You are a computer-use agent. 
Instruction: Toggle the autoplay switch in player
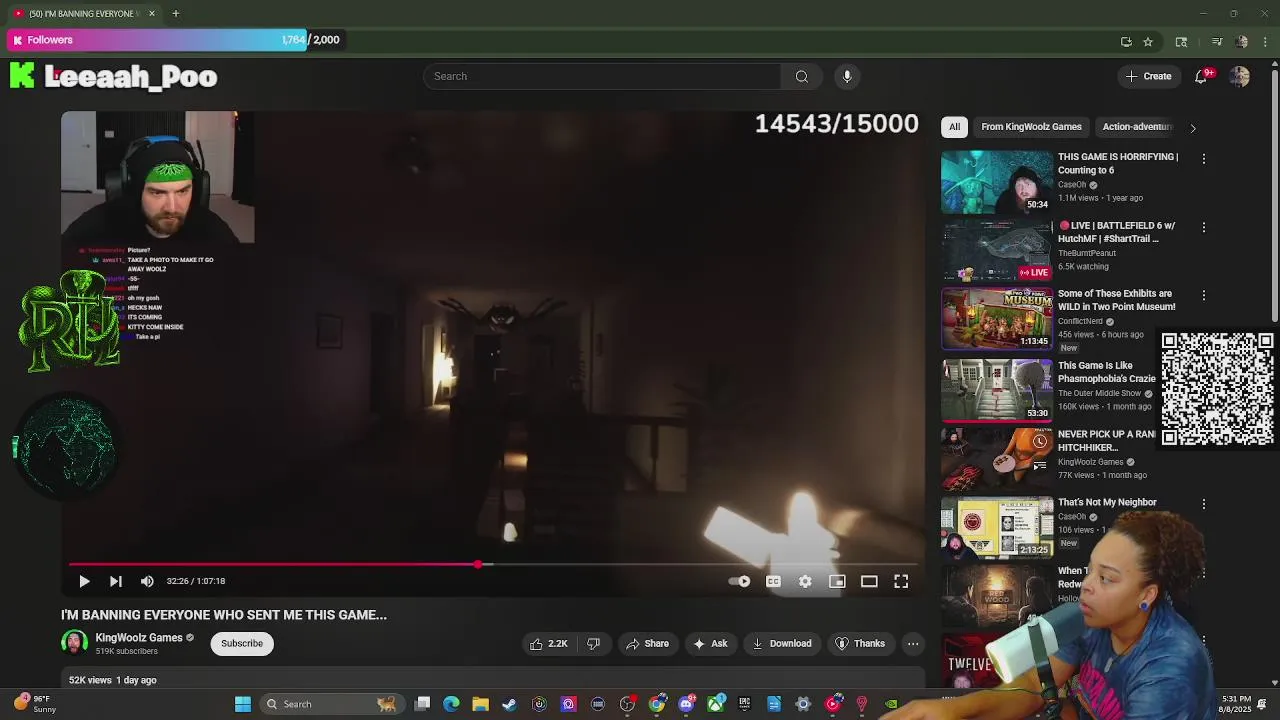tap(740, 581)
